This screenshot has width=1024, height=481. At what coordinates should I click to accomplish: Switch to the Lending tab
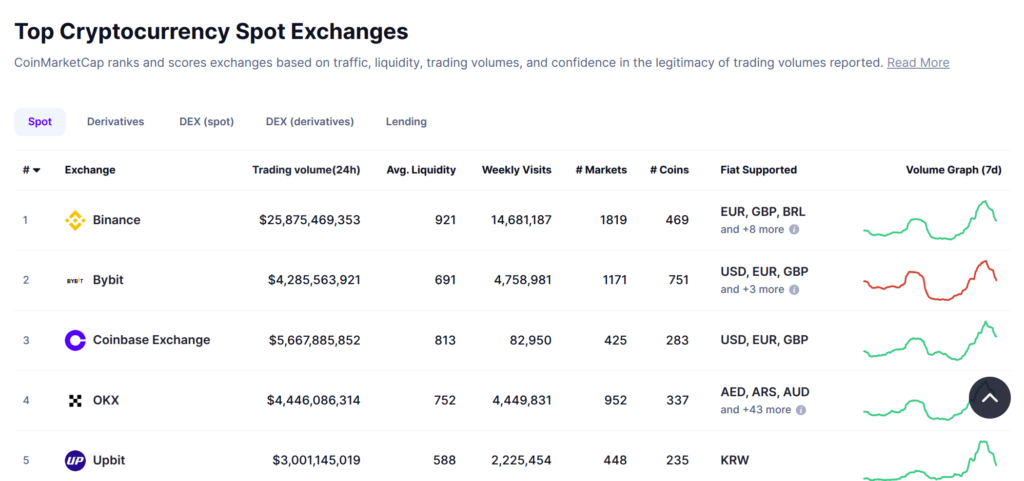[406, 121]
